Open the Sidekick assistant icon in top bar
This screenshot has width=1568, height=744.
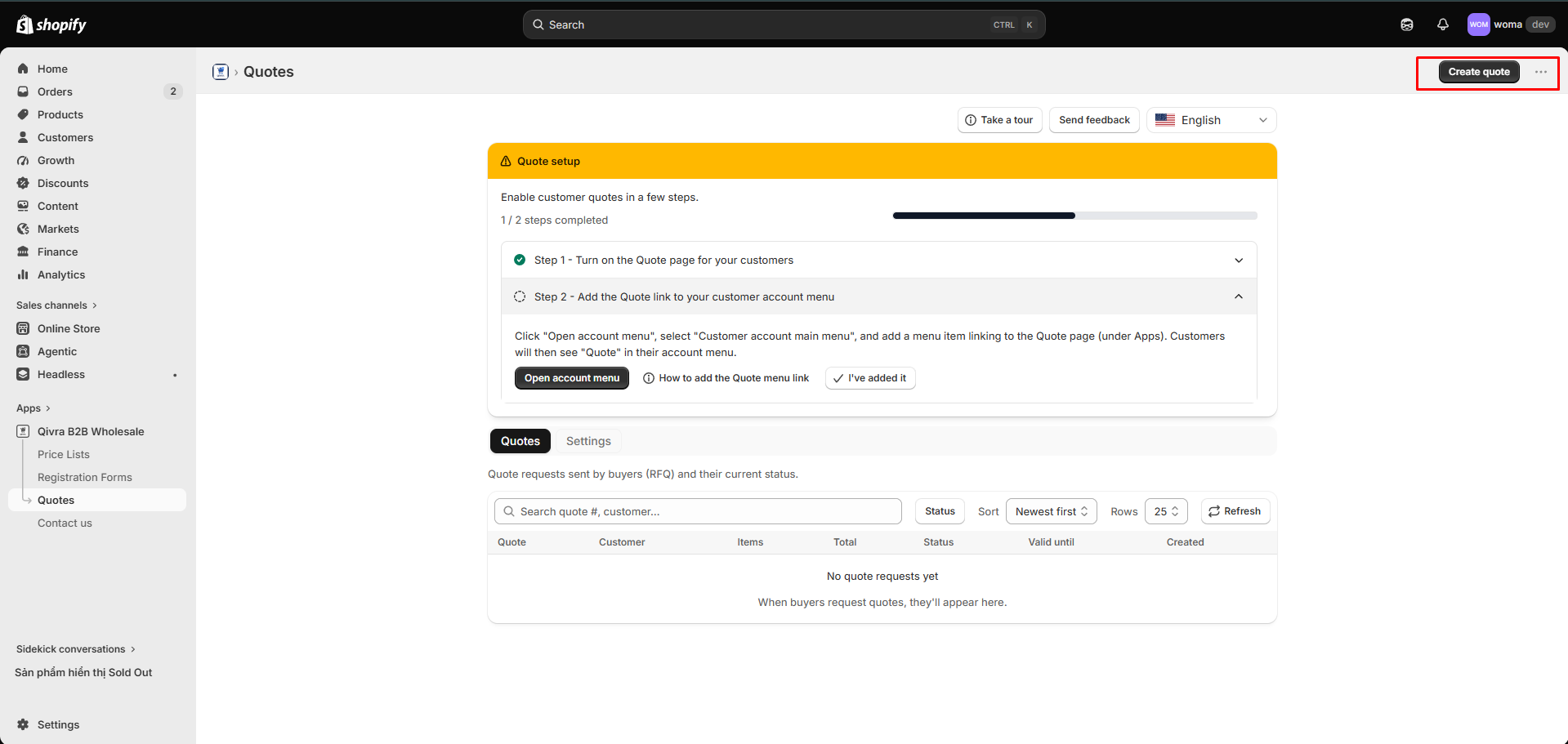pyautogui.click(x=1406, y=25)
